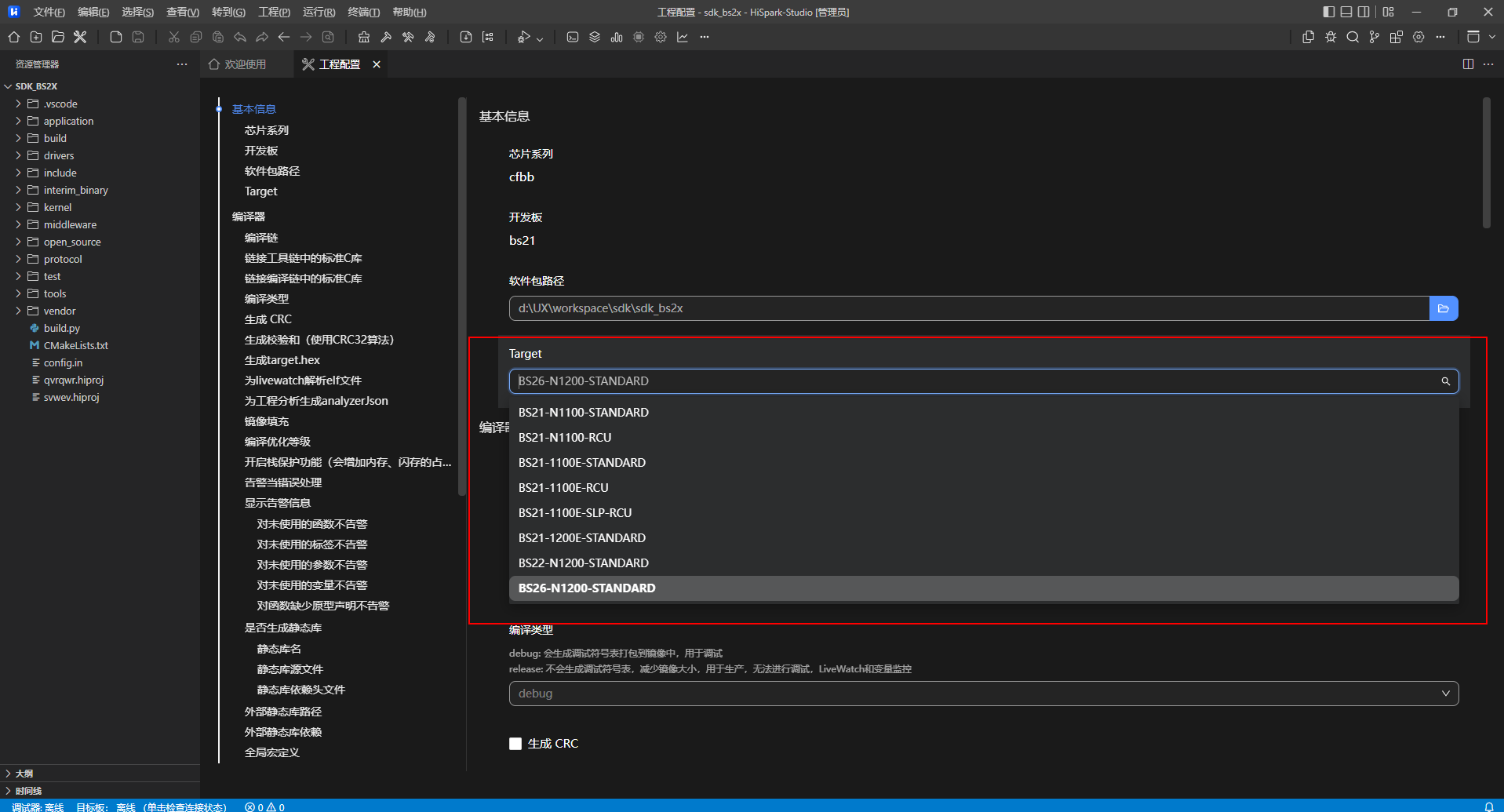Open the debug compile type dropdown
The height and width of the screenshot is (812, 1504).
click(x=983, y=694)
